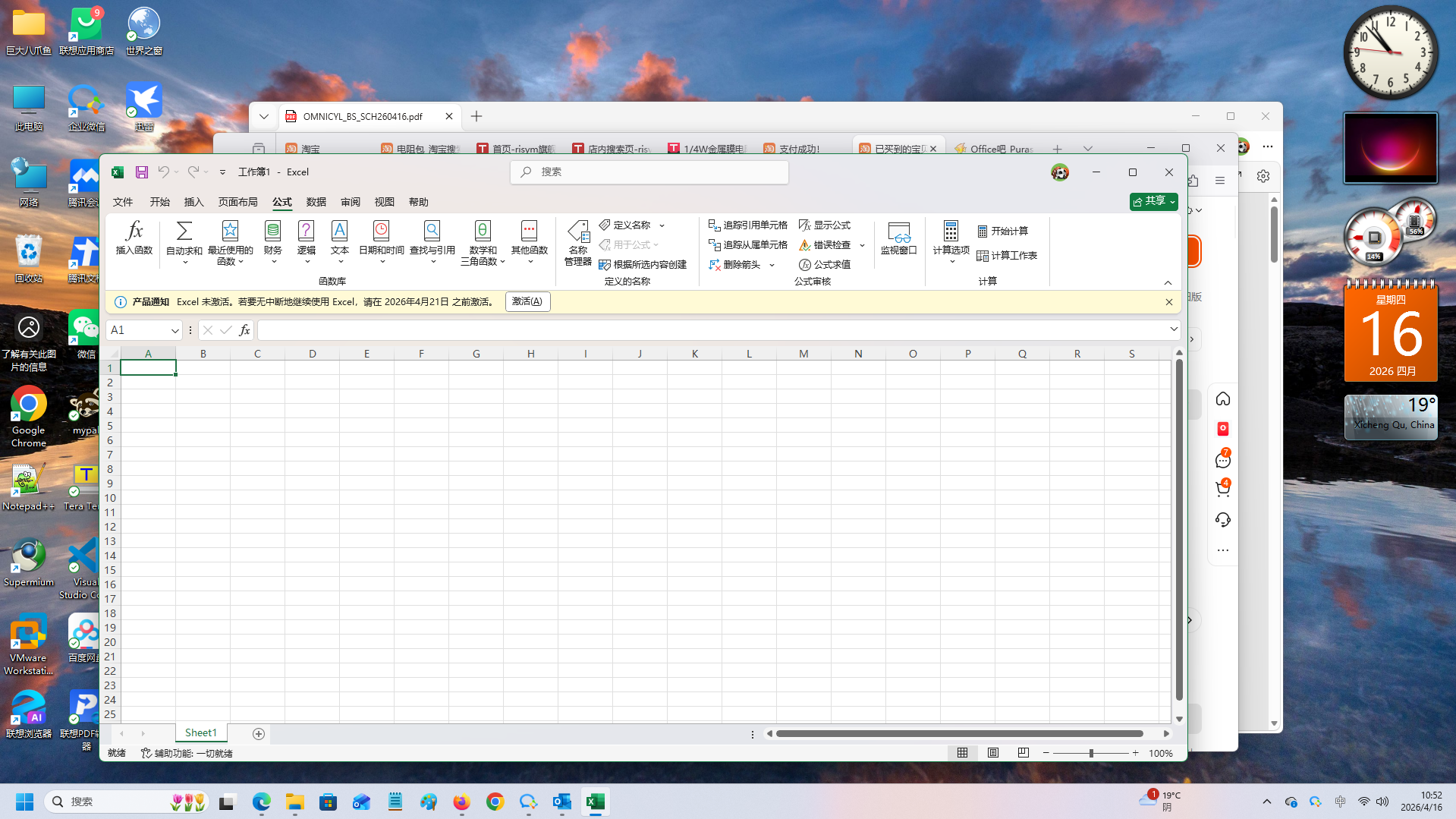Click the Activate (激活) button
The width and height of the screenshot is (1456, 819).
pyautogui.click(x=527, y=302)
